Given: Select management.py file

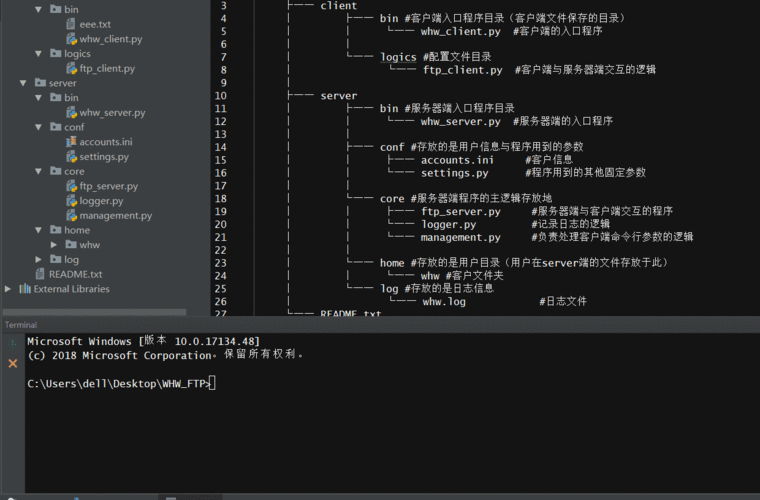Looking at the screenshot, I should click(x=115, y=215).
